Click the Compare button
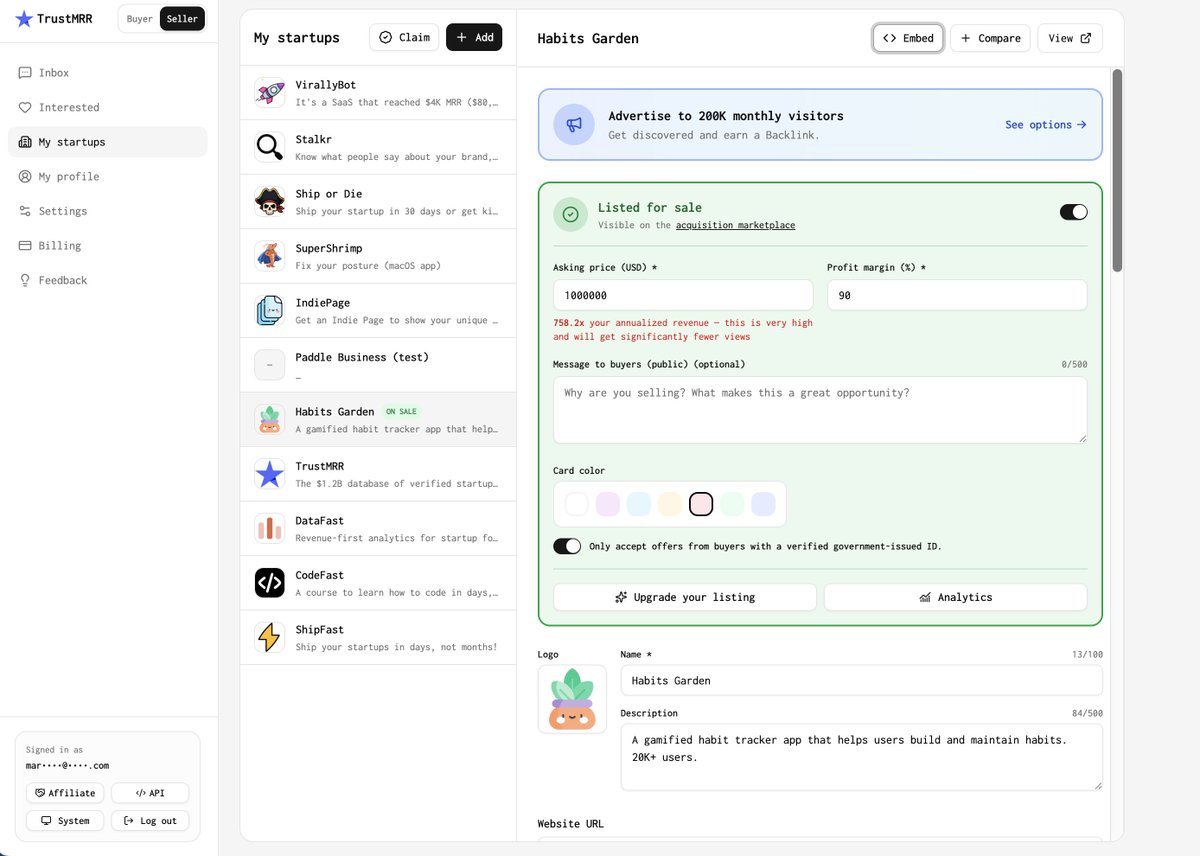Viewport: 1200px width, 856px height. 990,38
